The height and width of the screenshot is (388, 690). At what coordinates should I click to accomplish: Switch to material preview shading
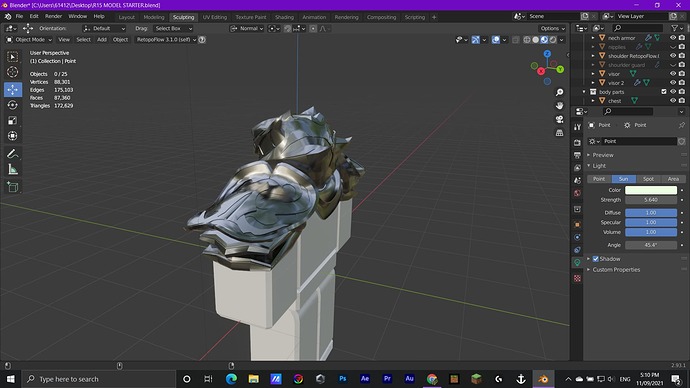tap(544, 40)
